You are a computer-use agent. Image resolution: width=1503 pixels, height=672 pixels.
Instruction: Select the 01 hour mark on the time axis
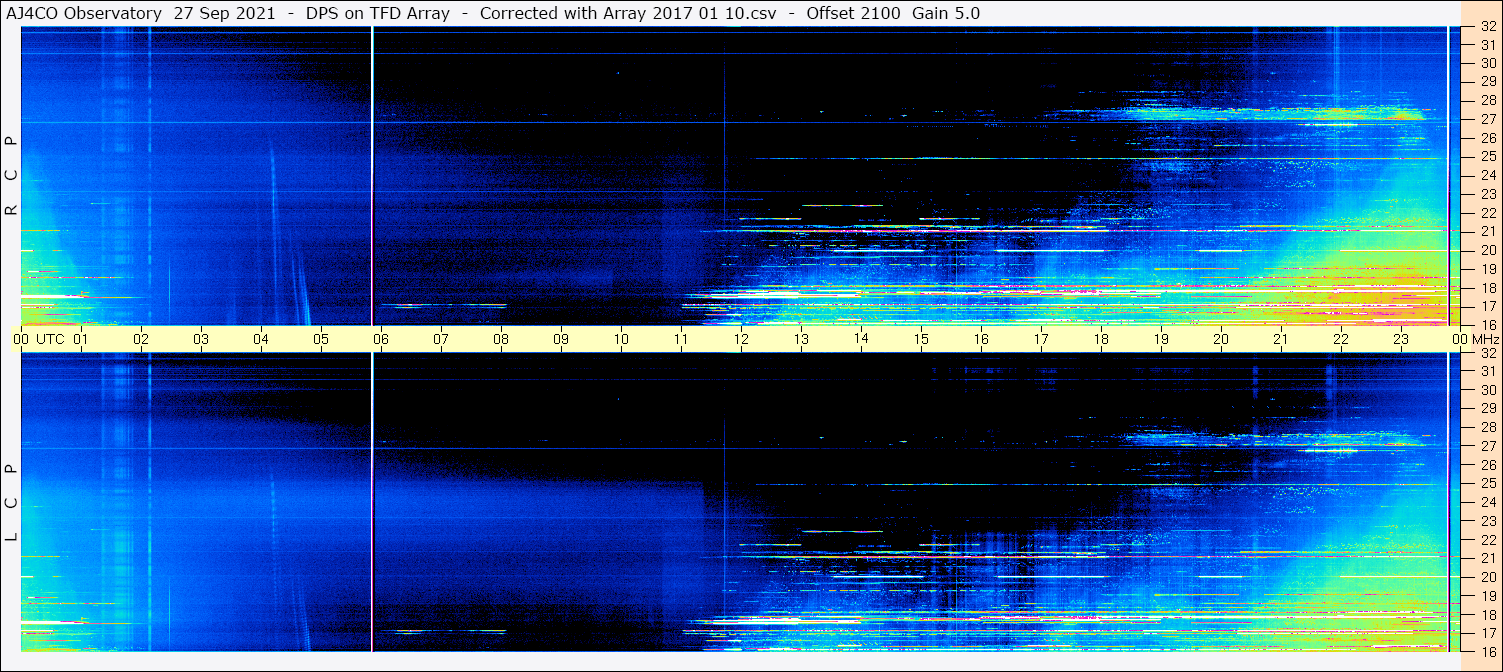click(81, 339)
